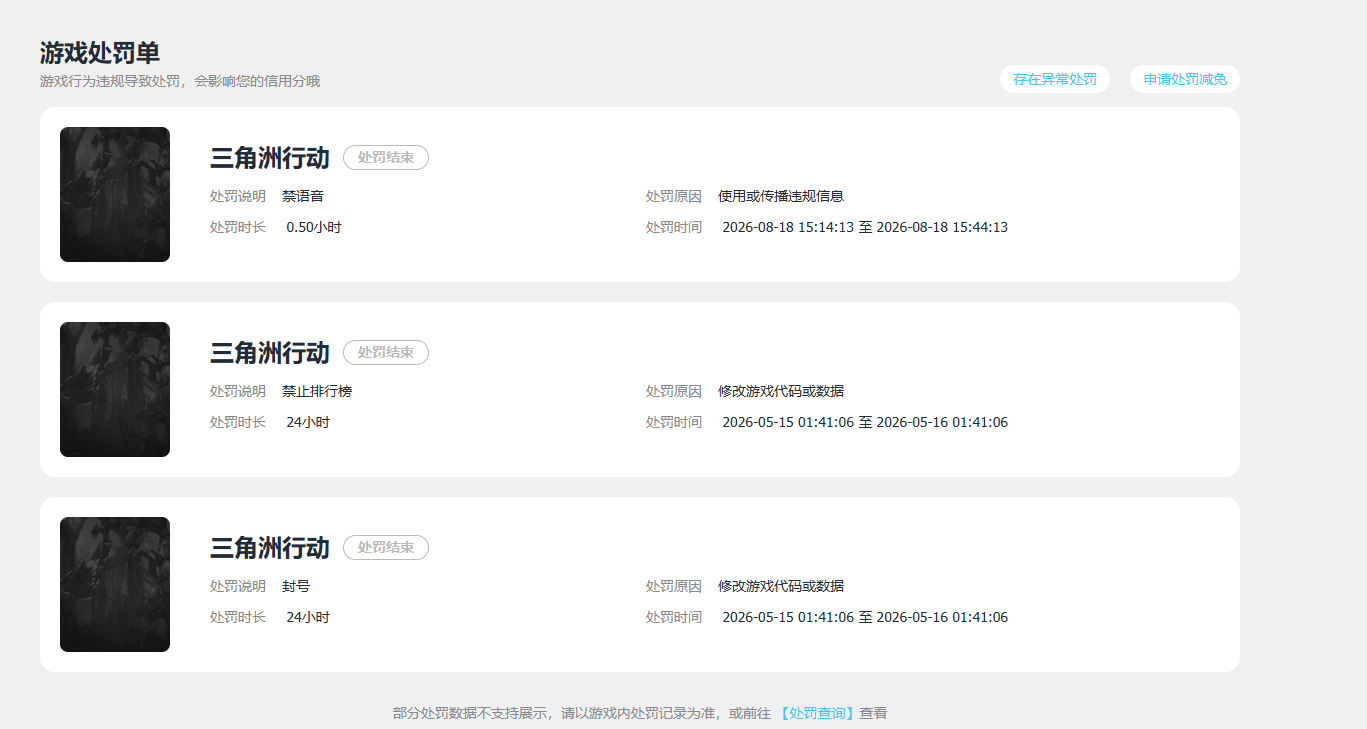The height and width of the screenshot is (729, 1367).
Task: Select the 禁语音 penalty description text
Action: click(x=303, y=196)
